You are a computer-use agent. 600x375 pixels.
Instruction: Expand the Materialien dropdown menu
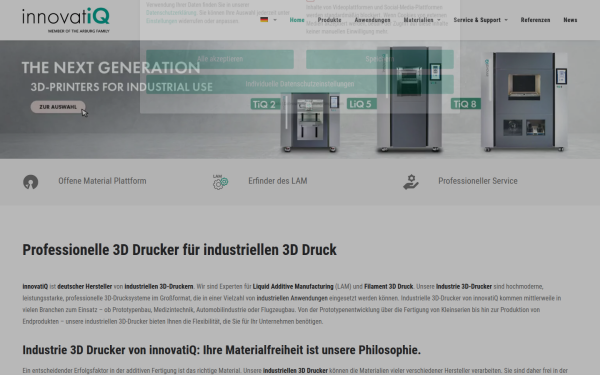pos(422,20)
